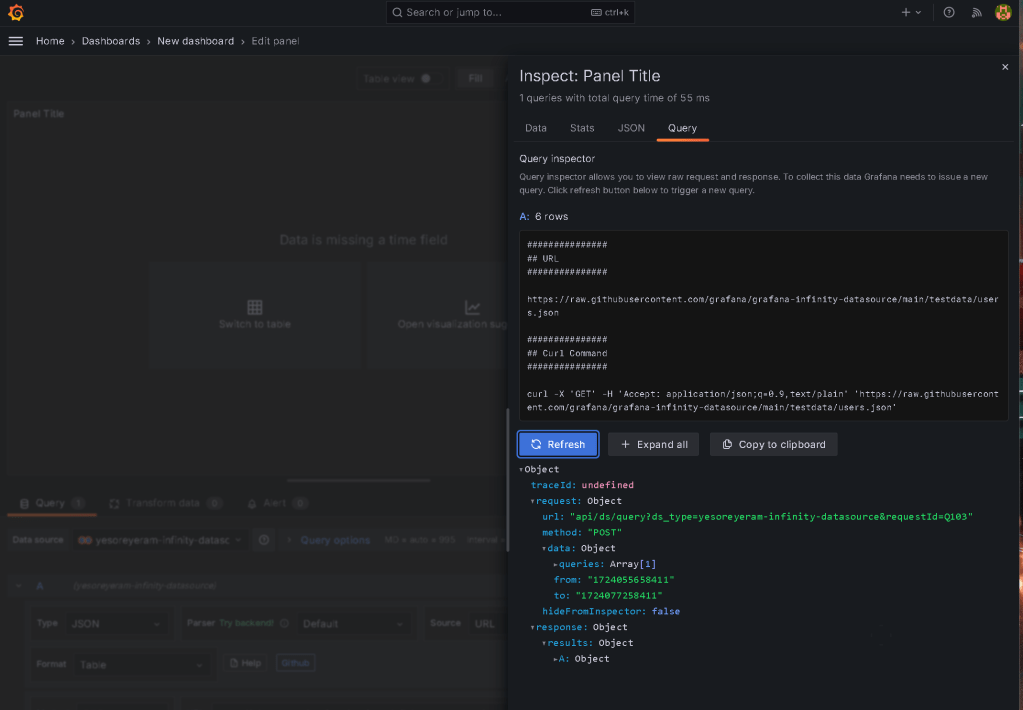Open the hamburger navigation menu
Screen dimensions: 1023x710
(16, 41)
